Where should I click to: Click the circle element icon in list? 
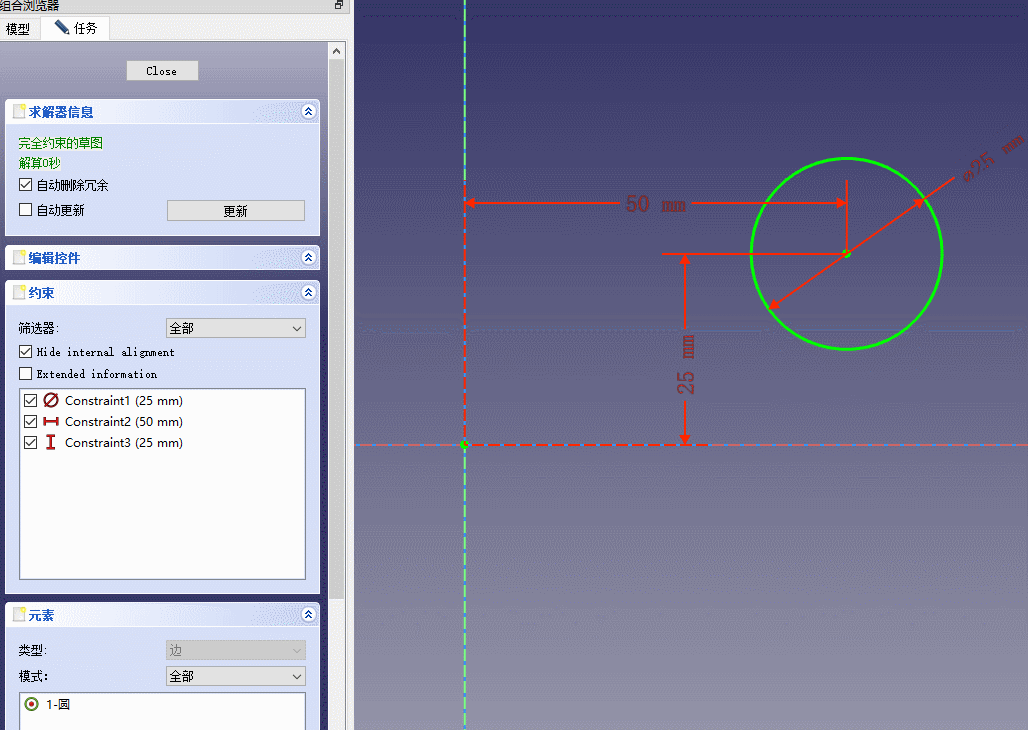pyautogui.click(x=32, y=704)
